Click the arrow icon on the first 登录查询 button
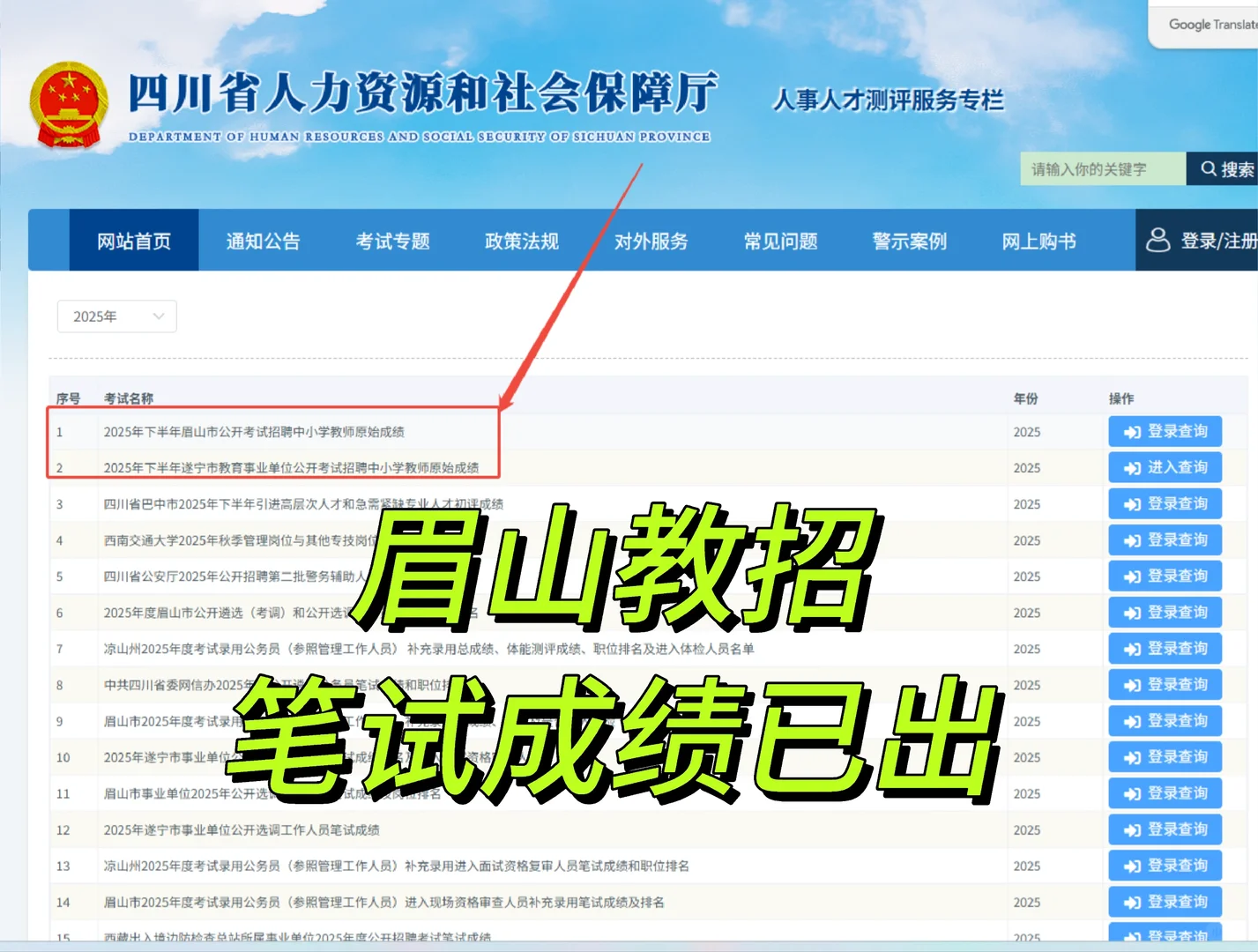The image size is (1258, 952). pyautogui.click(x=1131, y=431)
